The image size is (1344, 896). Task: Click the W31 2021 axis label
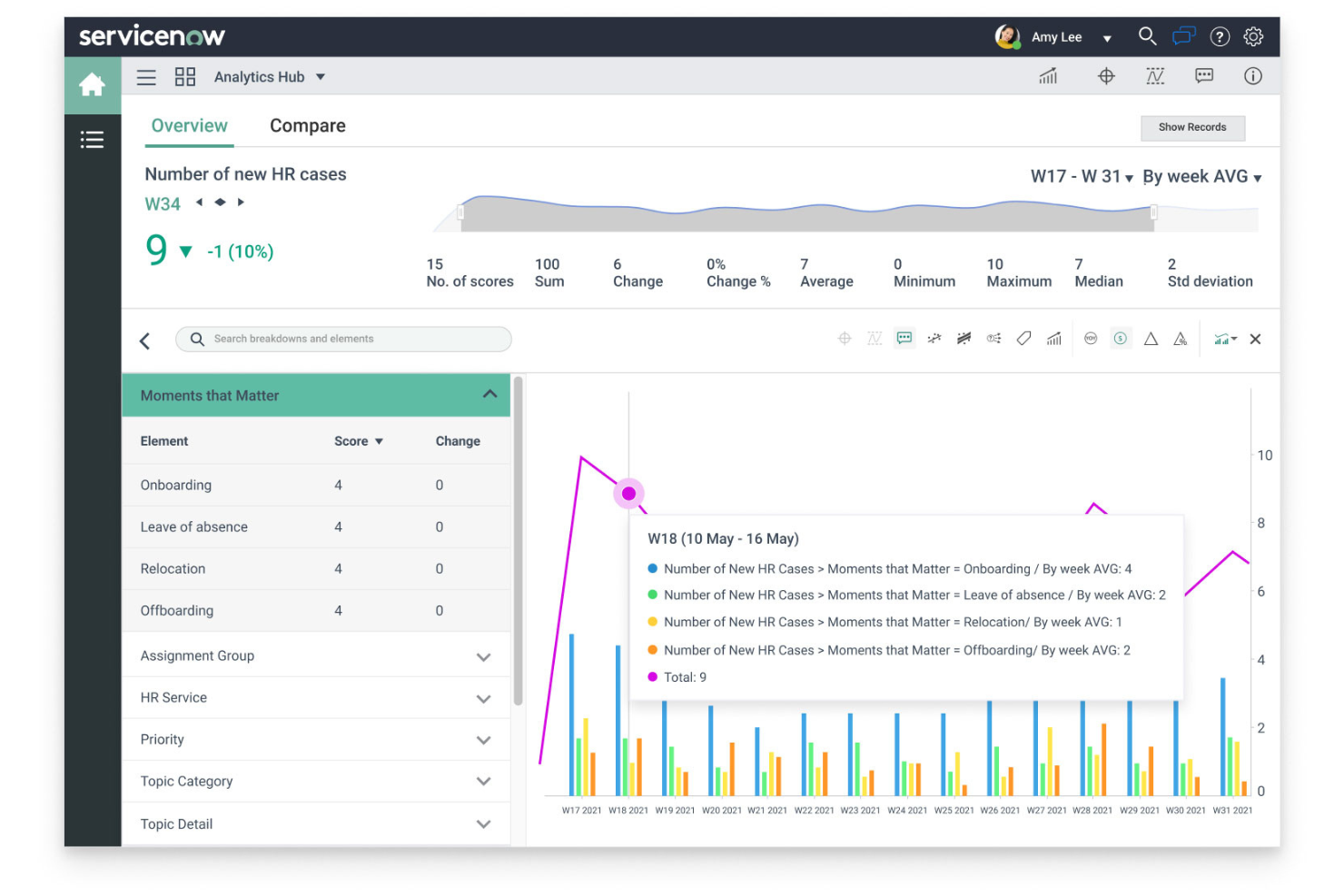[1232, 811]
